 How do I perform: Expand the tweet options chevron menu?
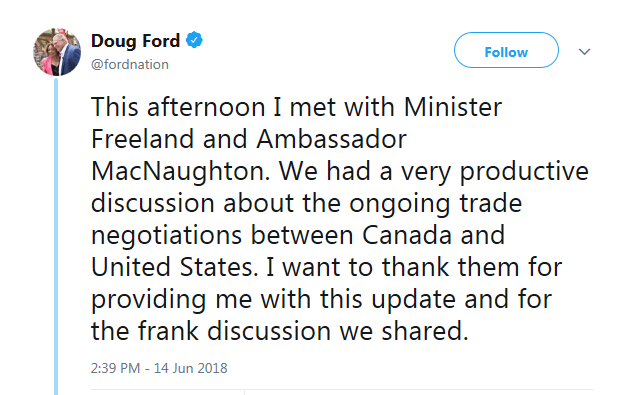[x=584, y=52]
